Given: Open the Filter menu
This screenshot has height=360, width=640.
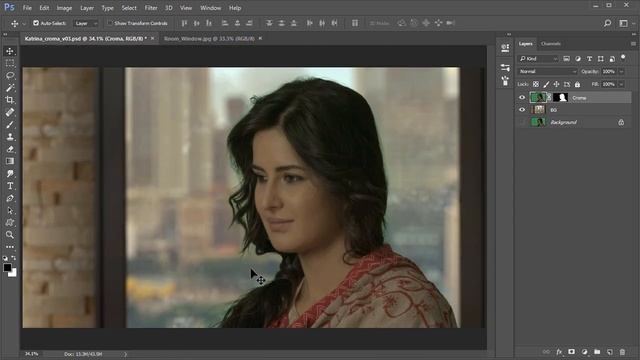Looking at the screenshot, I should click(151, 8).
